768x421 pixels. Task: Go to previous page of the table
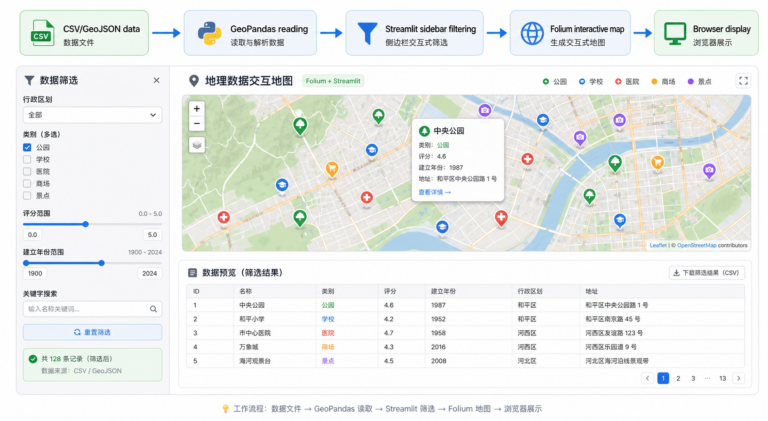coord(648,378)
